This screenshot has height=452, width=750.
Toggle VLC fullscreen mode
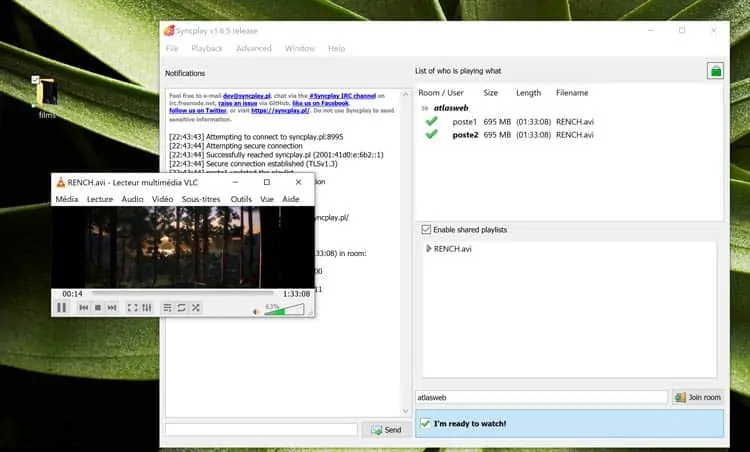[132, 308]
